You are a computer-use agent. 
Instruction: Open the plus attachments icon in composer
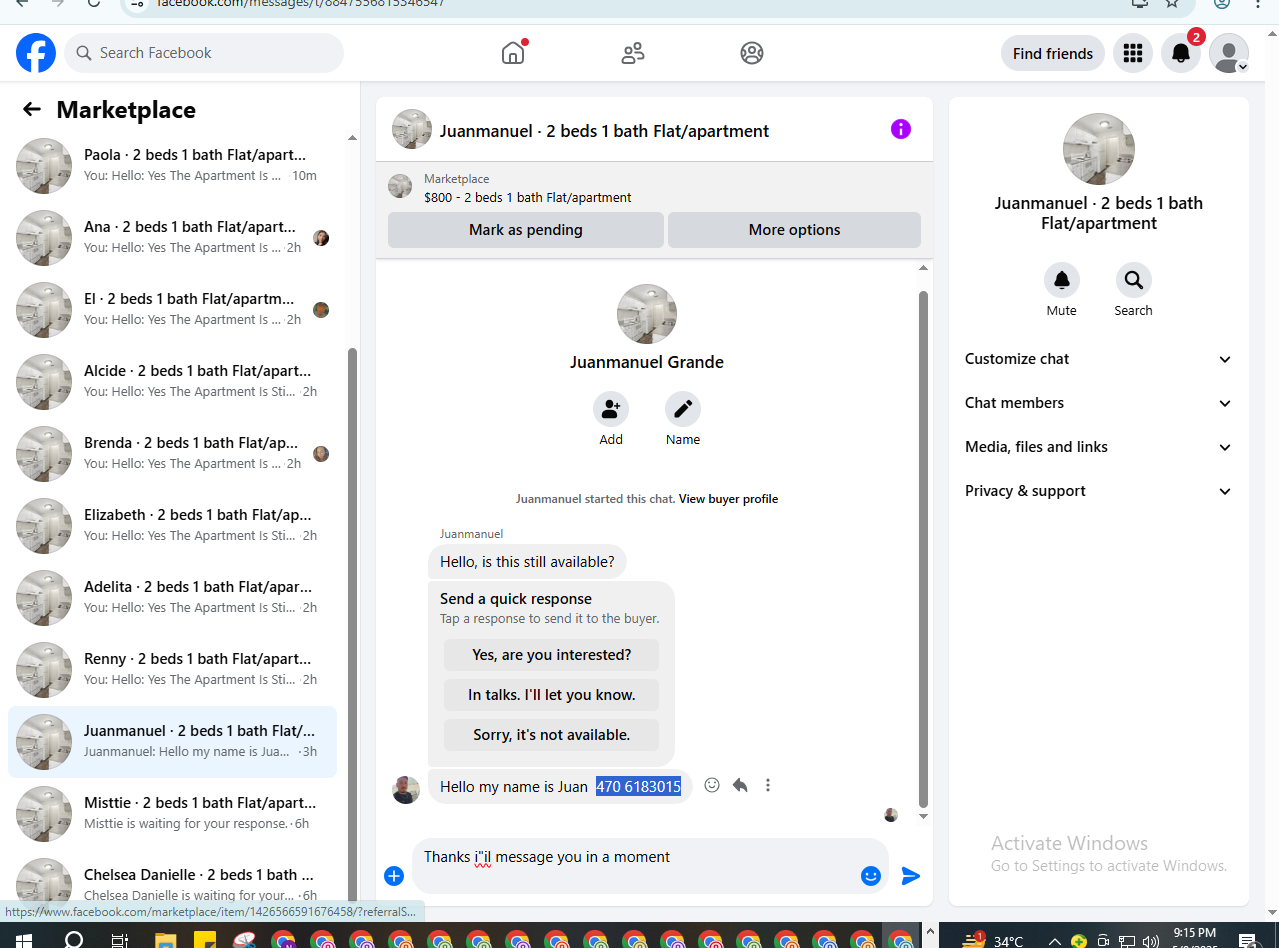tap(394, 876)
